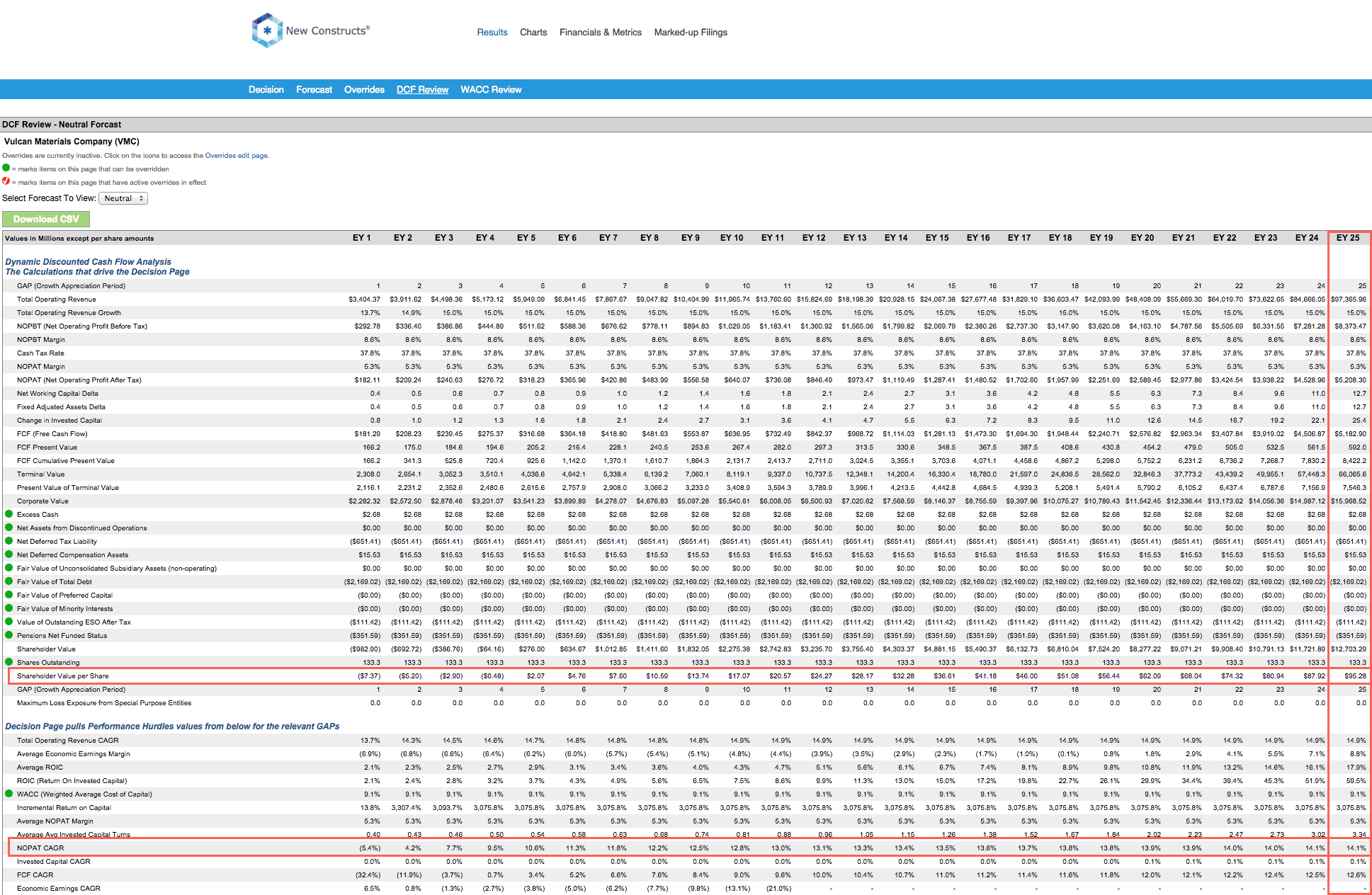1372x895 pixels.
Task: Click override dot for Net Deferred Compensation Assets
Action: pyautogui.click(x=9, y=554)
